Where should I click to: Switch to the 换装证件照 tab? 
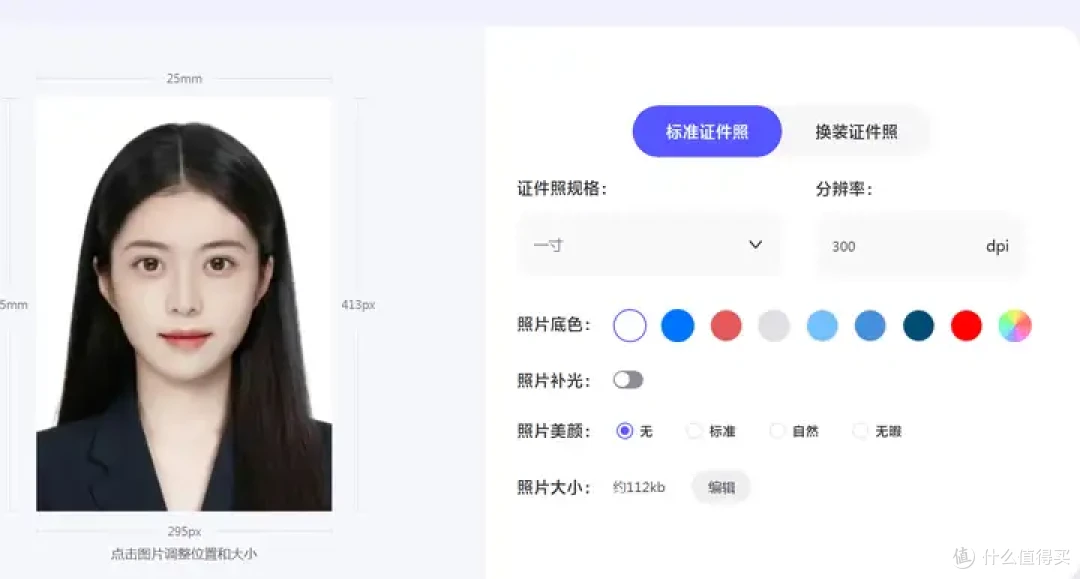(x=856, y=131)
